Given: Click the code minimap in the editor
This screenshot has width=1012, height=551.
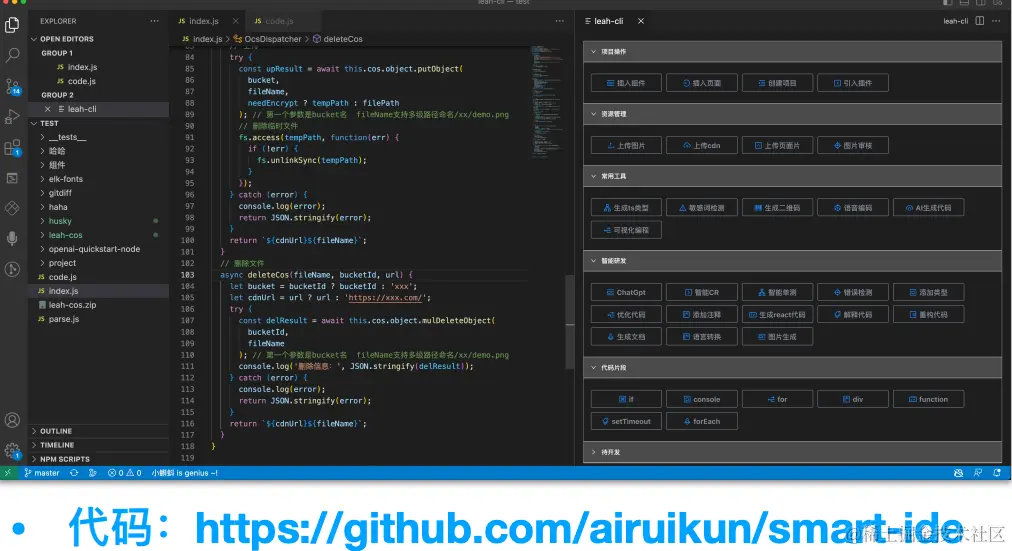Looking at the screenshot, I should pos(547,102).
